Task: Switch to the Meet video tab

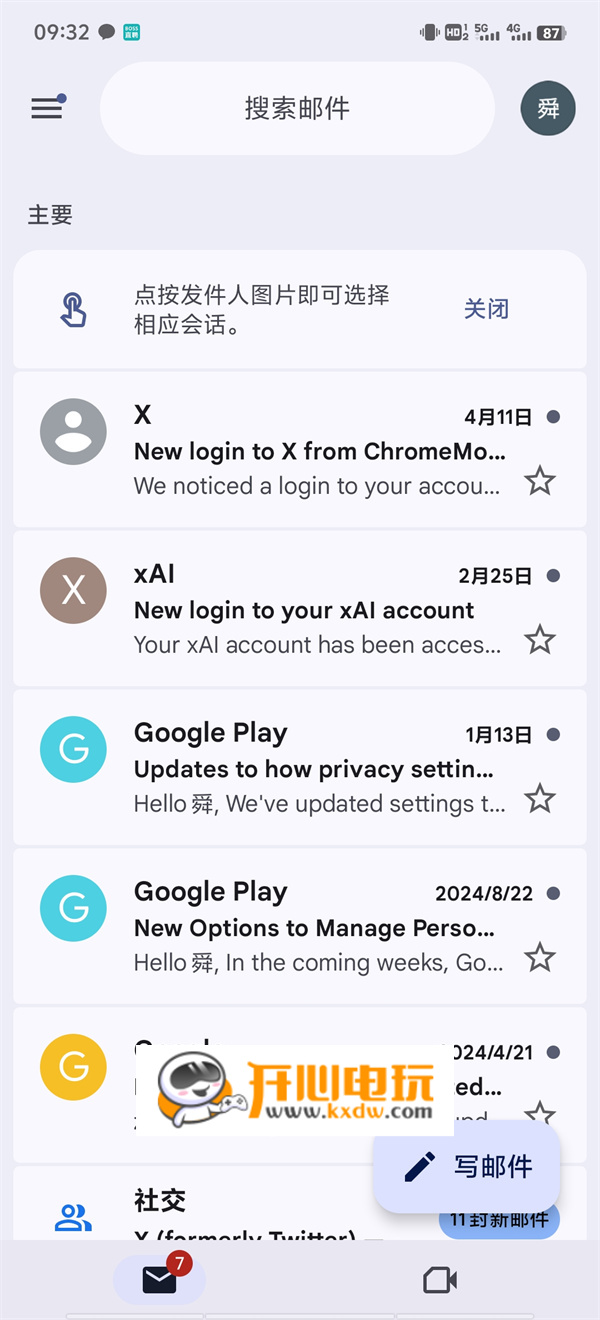Action: coord(440,1280)
